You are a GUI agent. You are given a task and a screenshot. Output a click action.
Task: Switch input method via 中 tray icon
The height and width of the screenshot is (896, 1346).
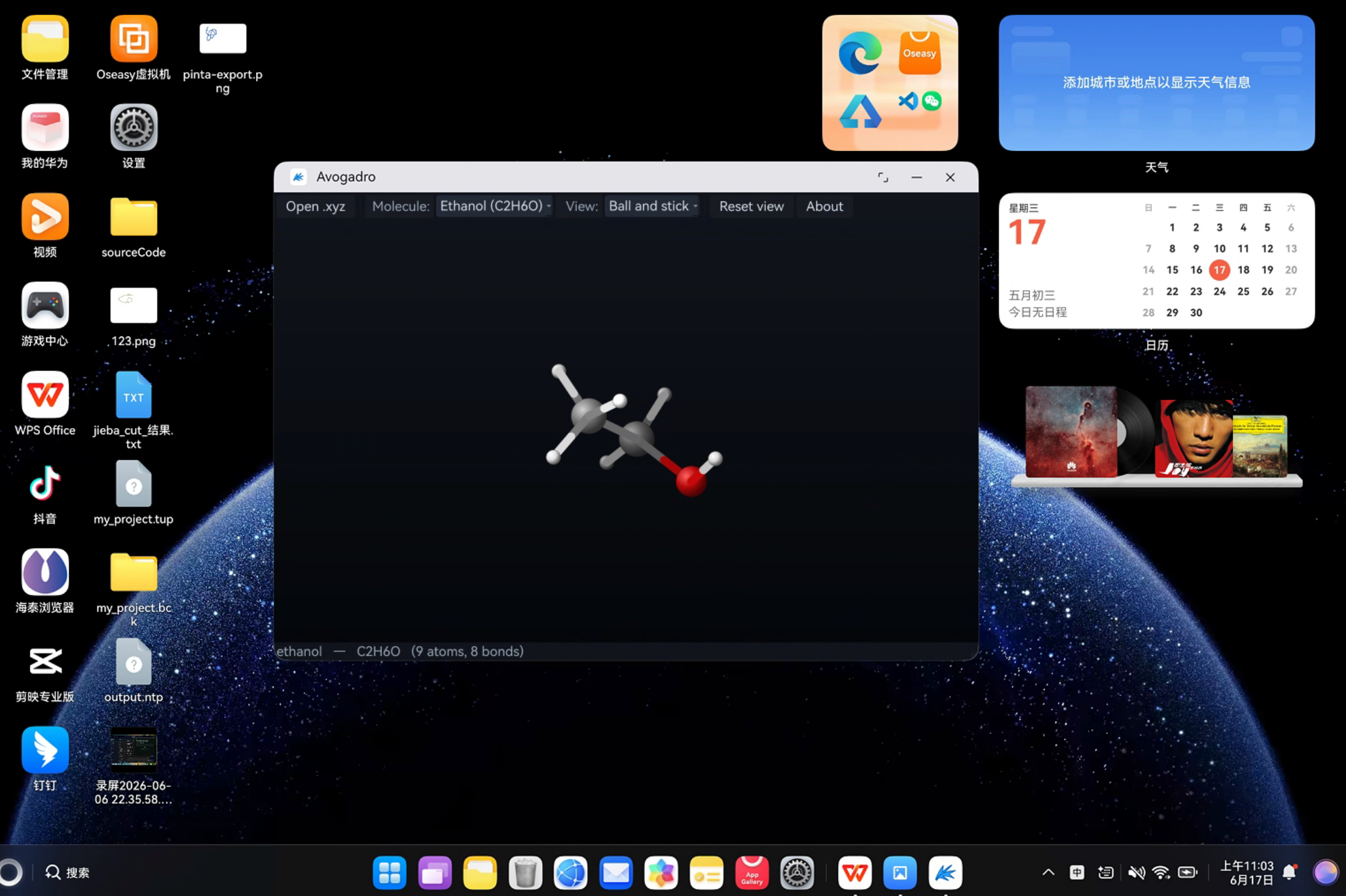(x=1077, y=872)
